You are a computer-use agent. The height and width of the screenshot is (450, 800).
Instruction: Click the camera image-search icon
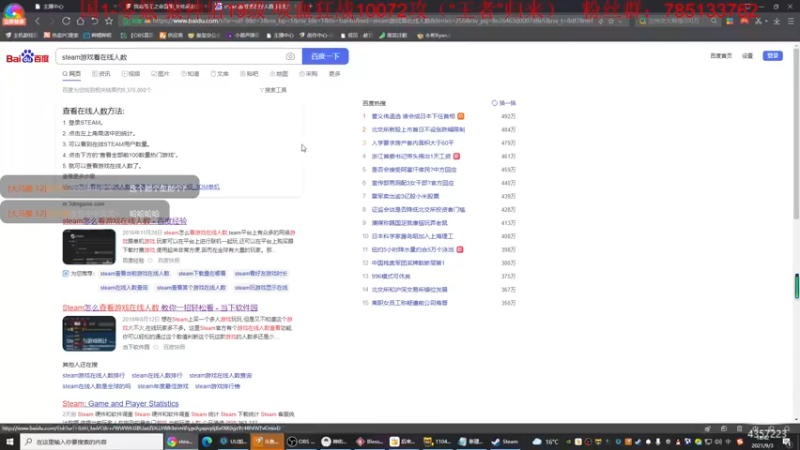point(290,57)
